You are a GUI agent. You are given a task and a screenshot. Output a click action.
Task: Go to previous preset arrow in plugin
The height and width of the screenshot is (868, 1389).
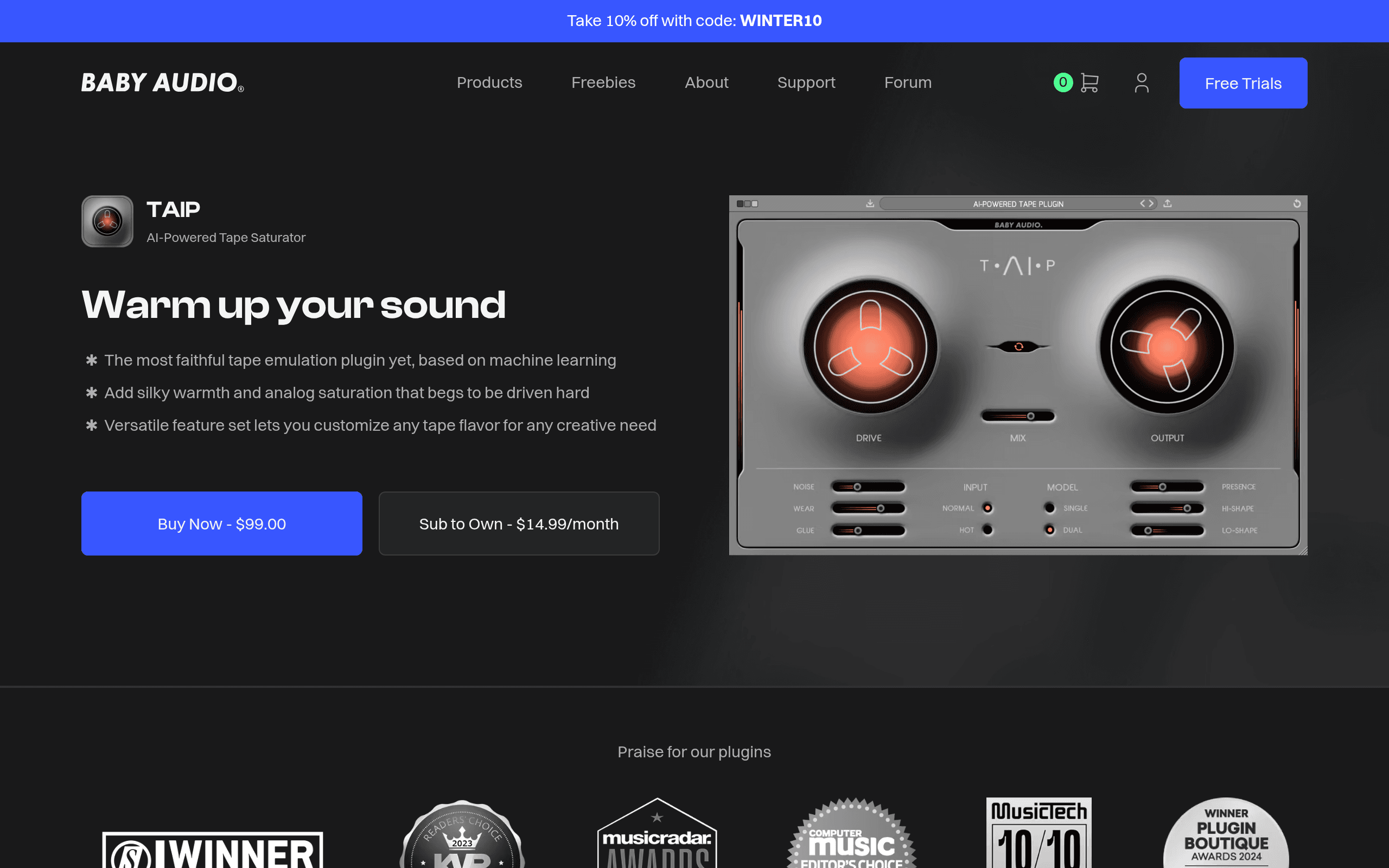(1142, 203)
